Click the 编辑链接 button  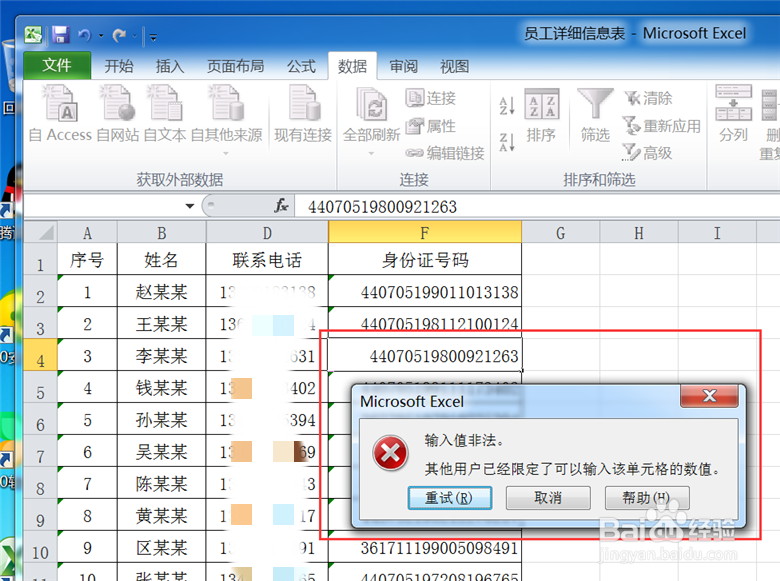(x=445, y=153)
